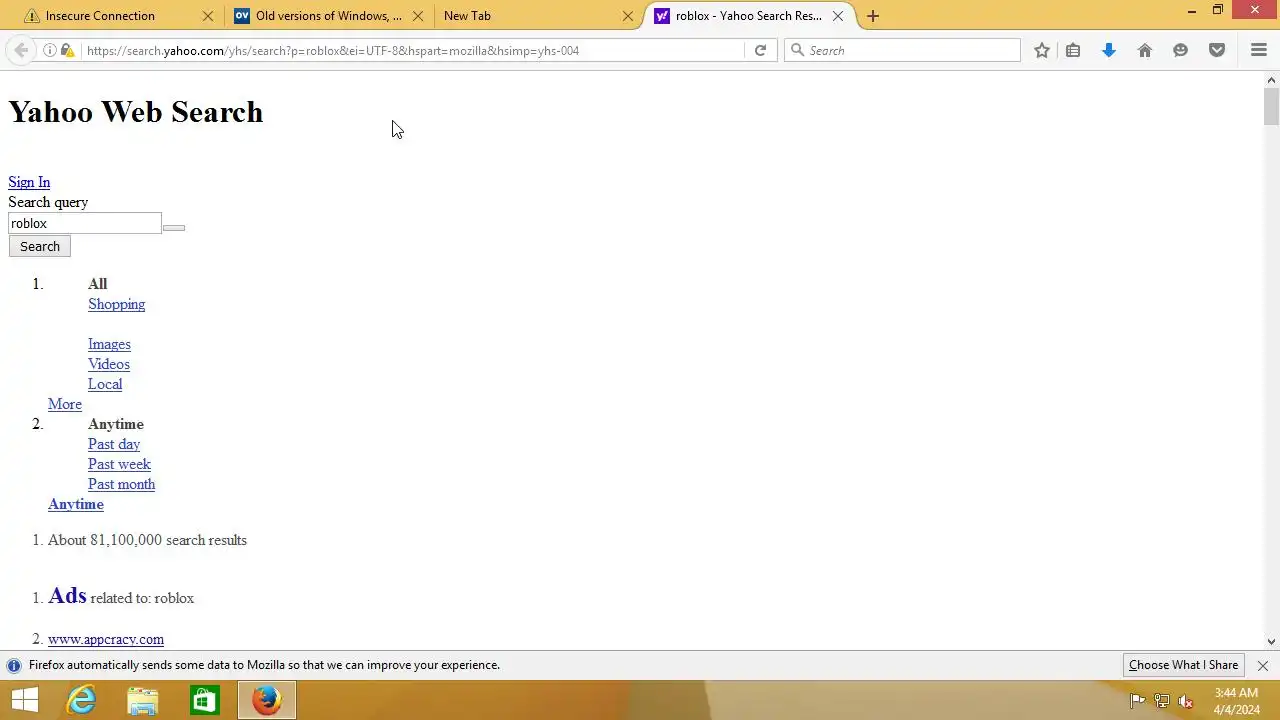
Task: Filter results by Past month
Action: pyautogui.click(x=121, y=484)
